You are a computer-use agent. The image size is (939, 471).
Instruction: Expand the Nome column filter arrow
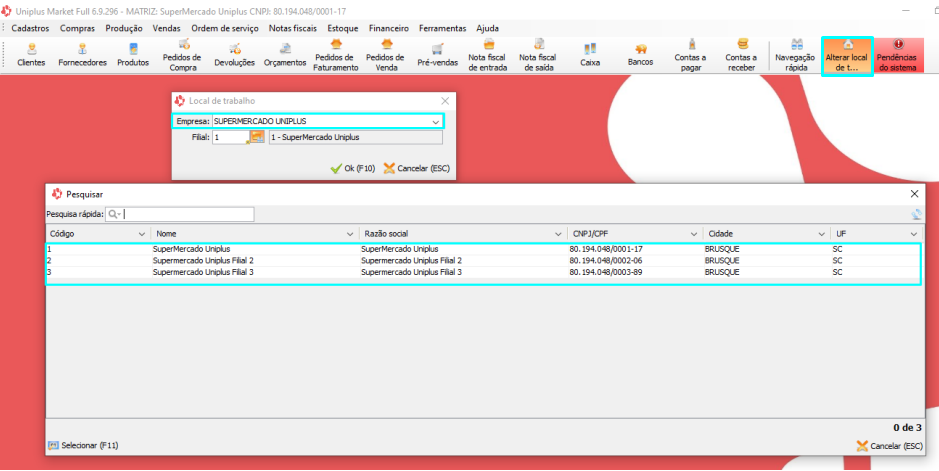[x=350, y=234]
